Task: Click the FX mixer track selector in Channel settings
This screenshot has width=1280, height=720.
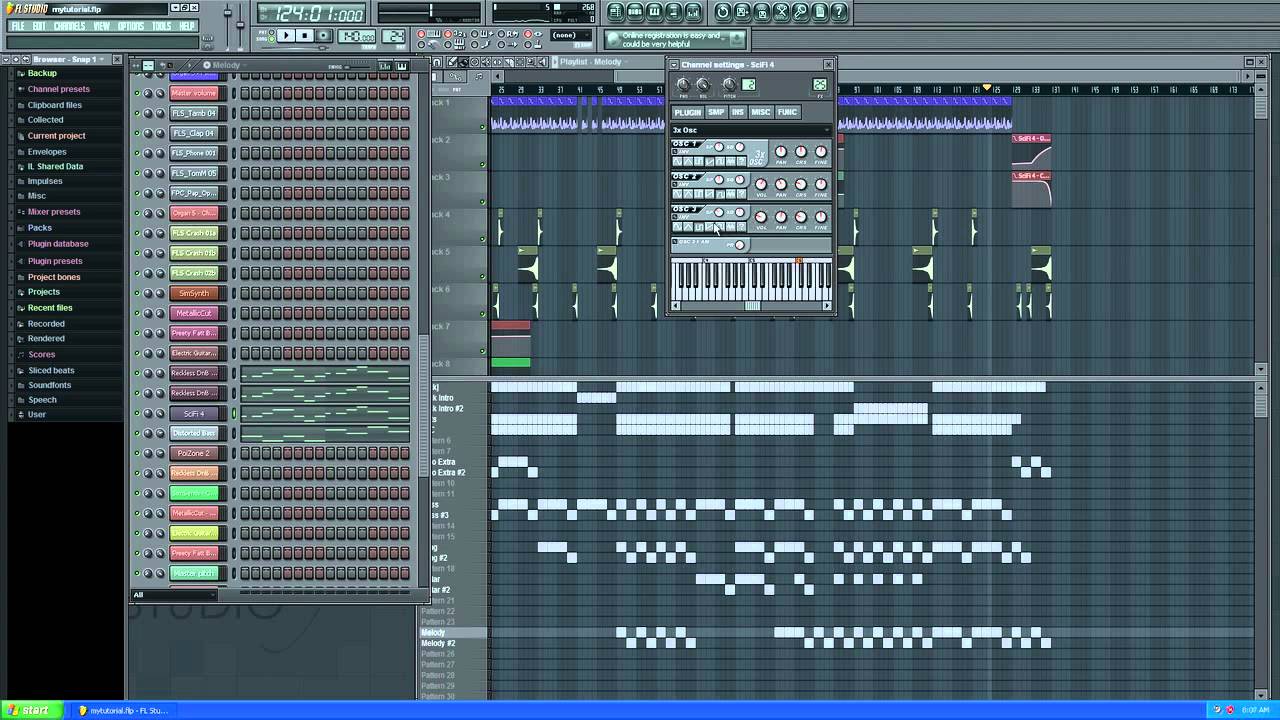Action: pyautogui.click(x=820, y=85)
